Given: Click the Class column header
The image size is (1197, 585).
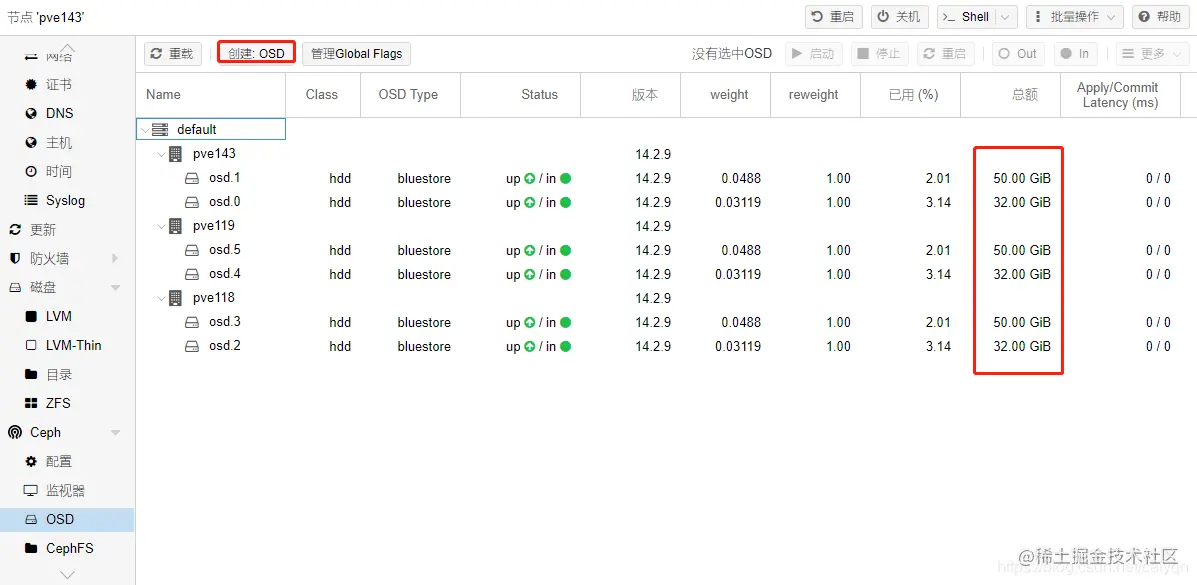Looking at the screenshot, I should pos(322,95).
